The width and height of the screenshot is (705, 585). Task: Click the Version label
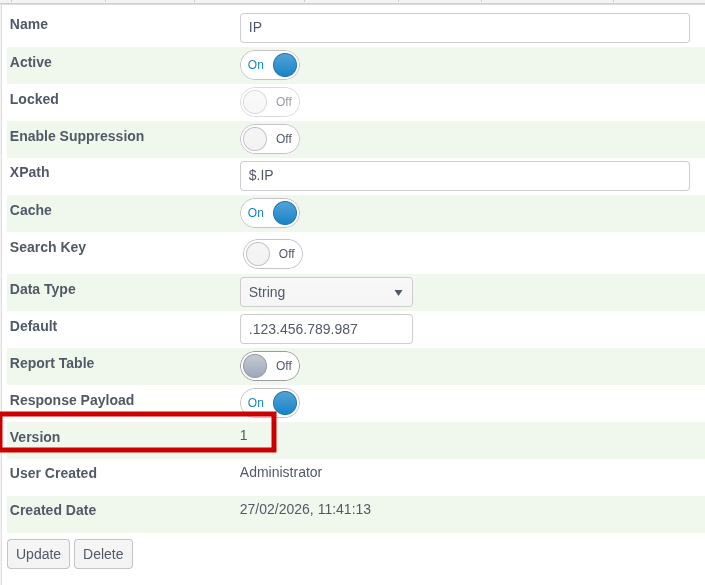35,437
